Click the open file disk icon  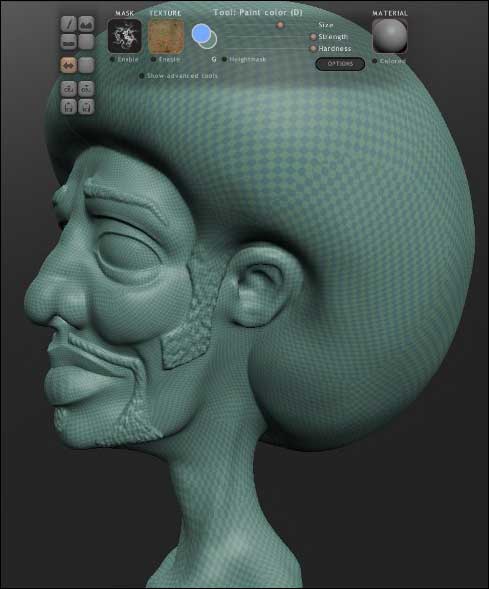(x=68, y=107)
